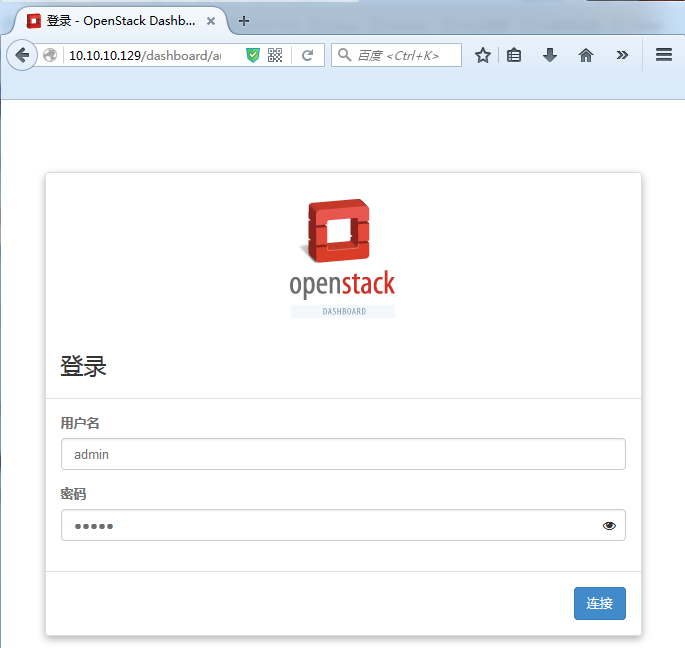
Task: Click the 登录 heading text
Action: (83, 366)
